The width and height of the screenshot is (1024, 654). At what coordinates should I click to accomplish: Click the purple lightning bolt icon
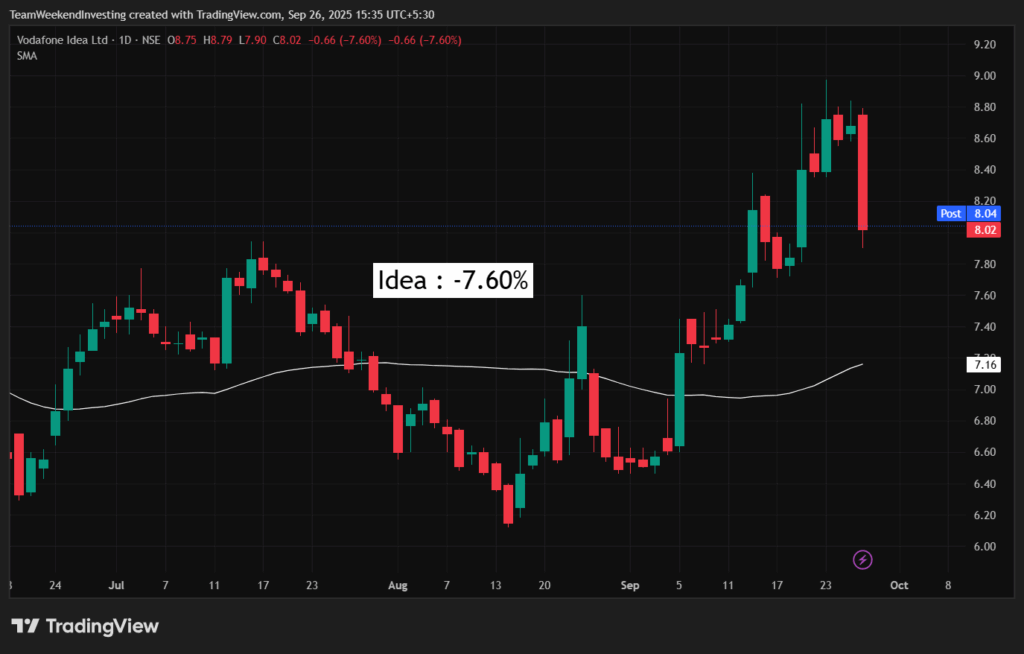click(x=862, y=560)
